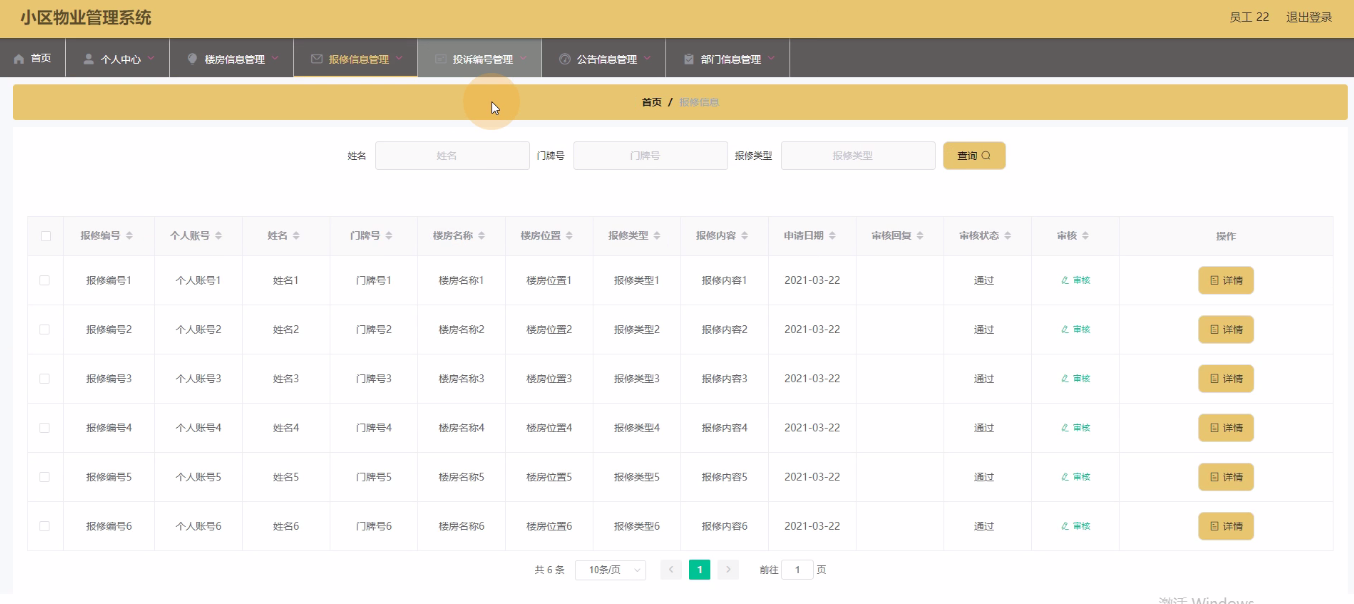
Task: Expand the 公告信息管理 menu dropdown
Action: pos(646,59)
